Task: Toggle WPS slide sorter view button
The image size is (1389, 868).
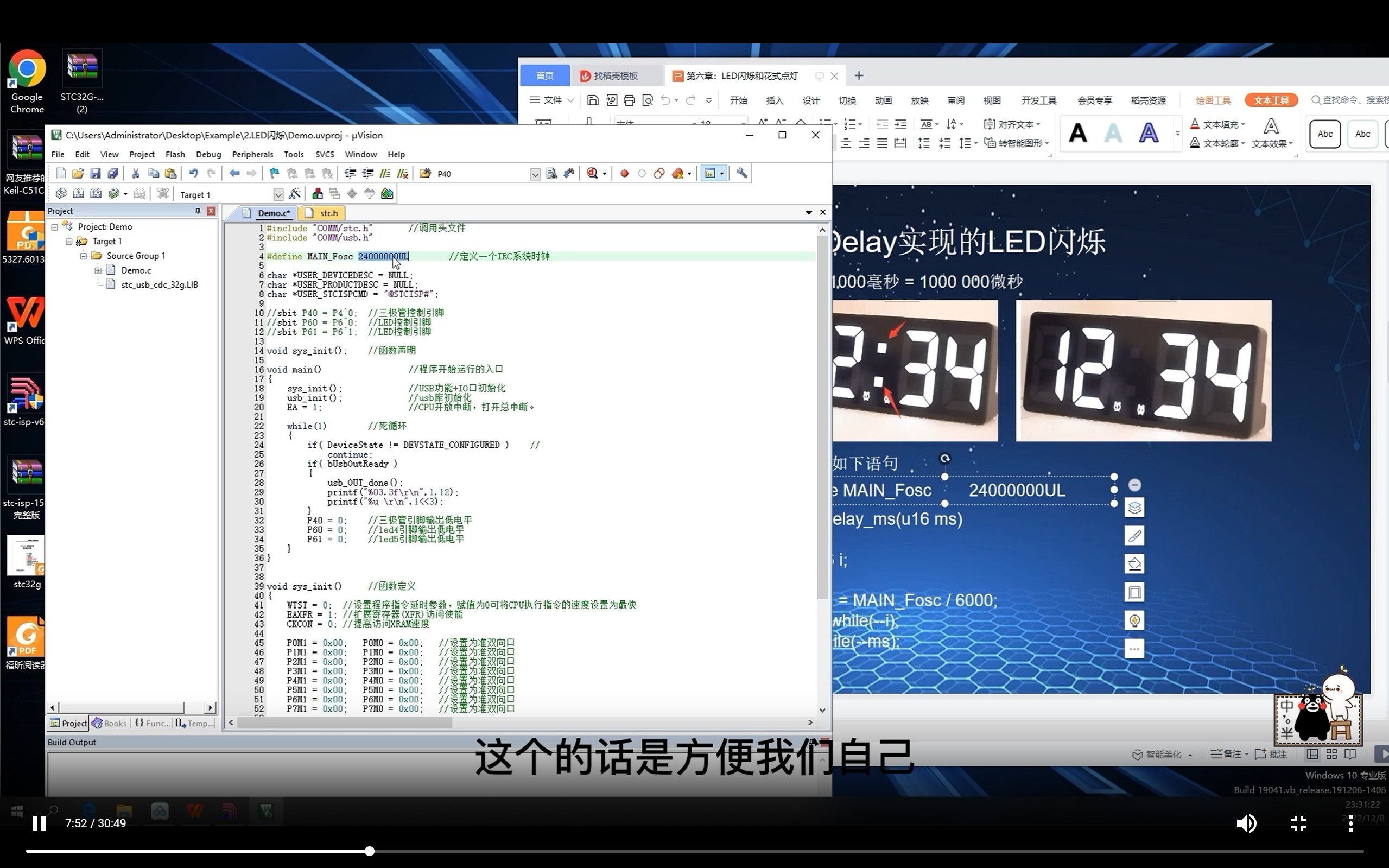Action: (x=1331, y=754)
